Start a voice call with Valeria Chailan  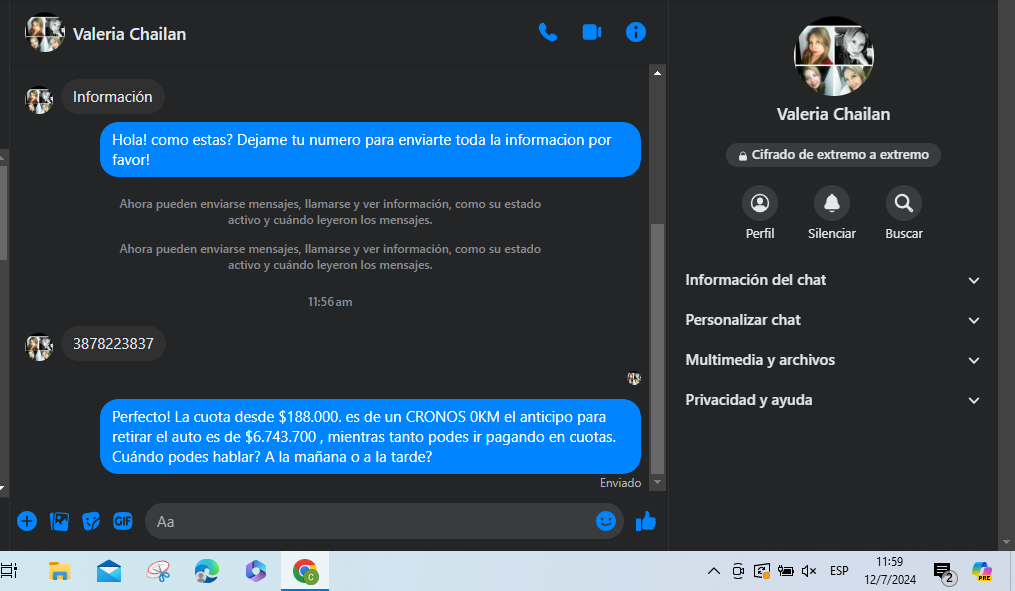point(547,32)
